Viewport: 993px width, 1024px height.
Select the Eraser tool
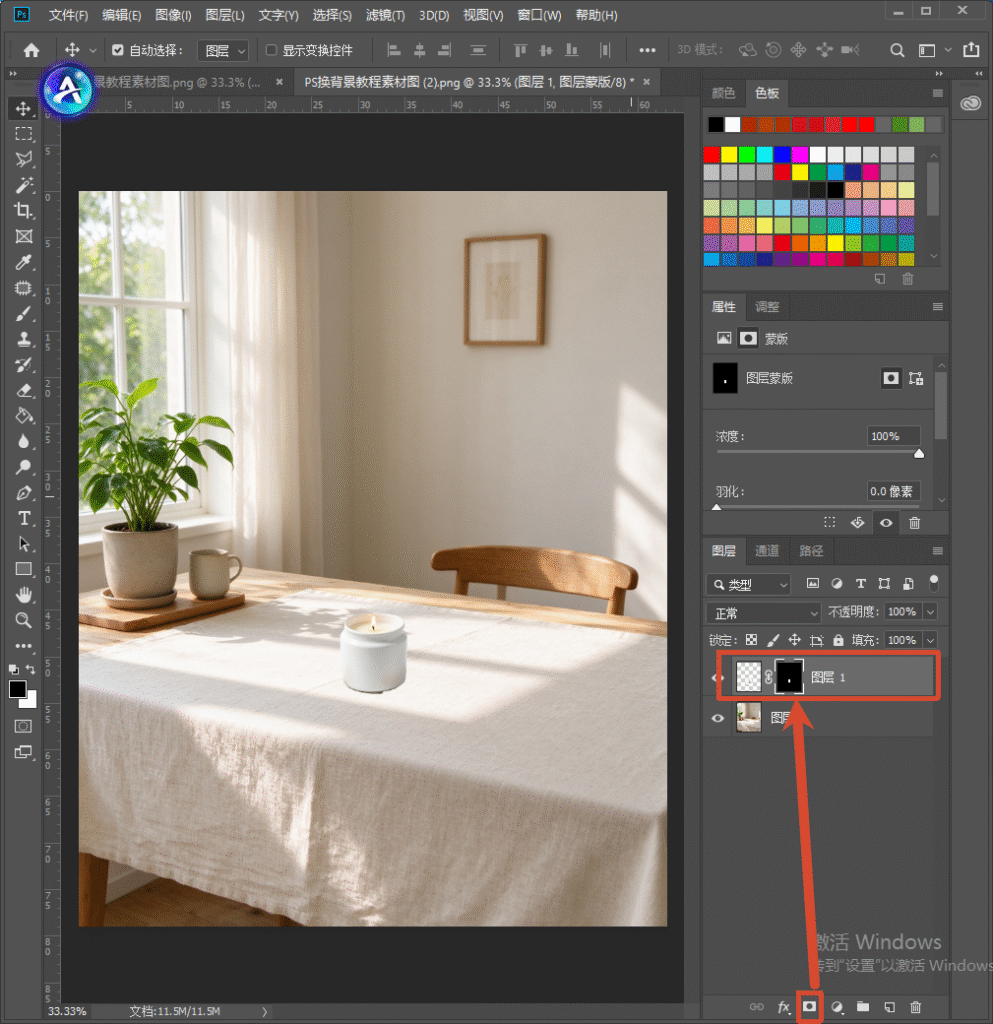tap(24, 391)
